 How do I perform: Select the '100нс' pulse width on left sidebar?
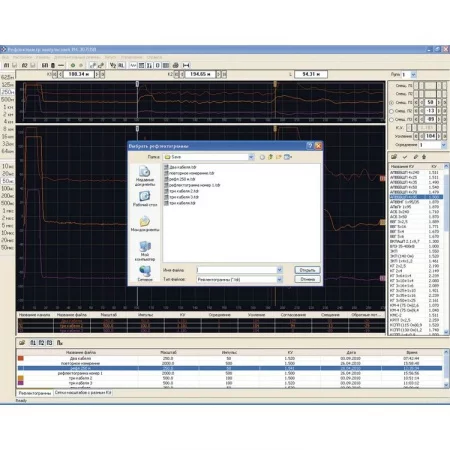tap(7, 188)
